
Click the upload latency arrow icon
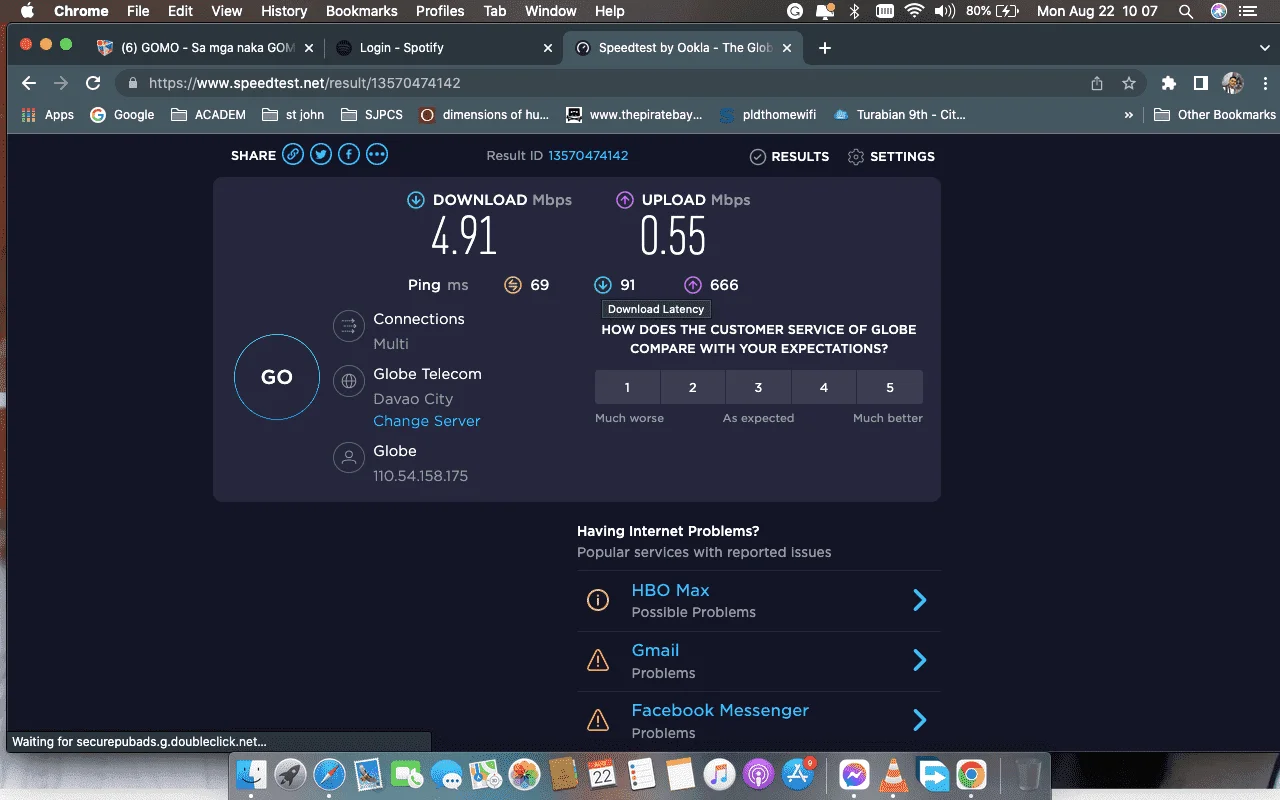[x=693, y=285]
